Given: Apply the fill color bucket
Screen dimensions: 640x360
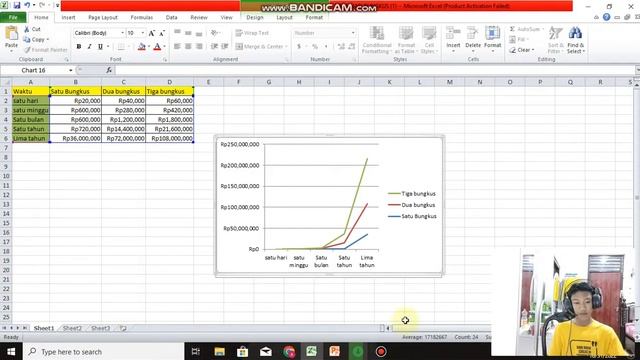Looking at the screenshot, I should [x=141, y=47].
